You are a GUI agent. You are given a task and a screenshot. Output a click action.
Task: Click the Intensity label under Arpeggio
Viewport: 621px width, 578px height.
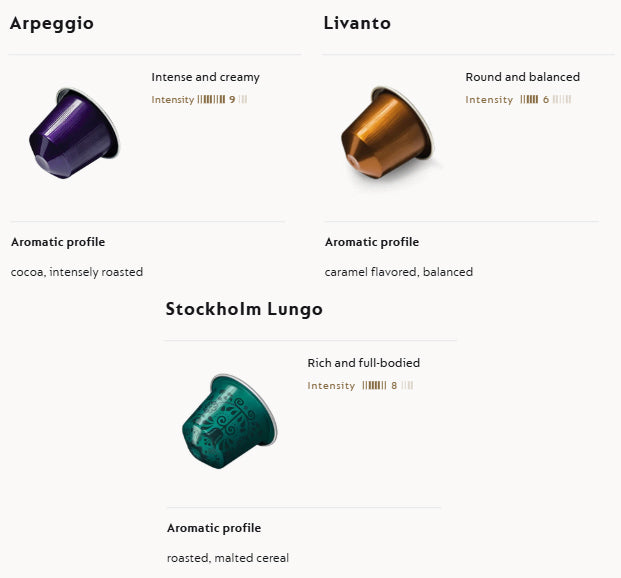click(x=173, y=100)
